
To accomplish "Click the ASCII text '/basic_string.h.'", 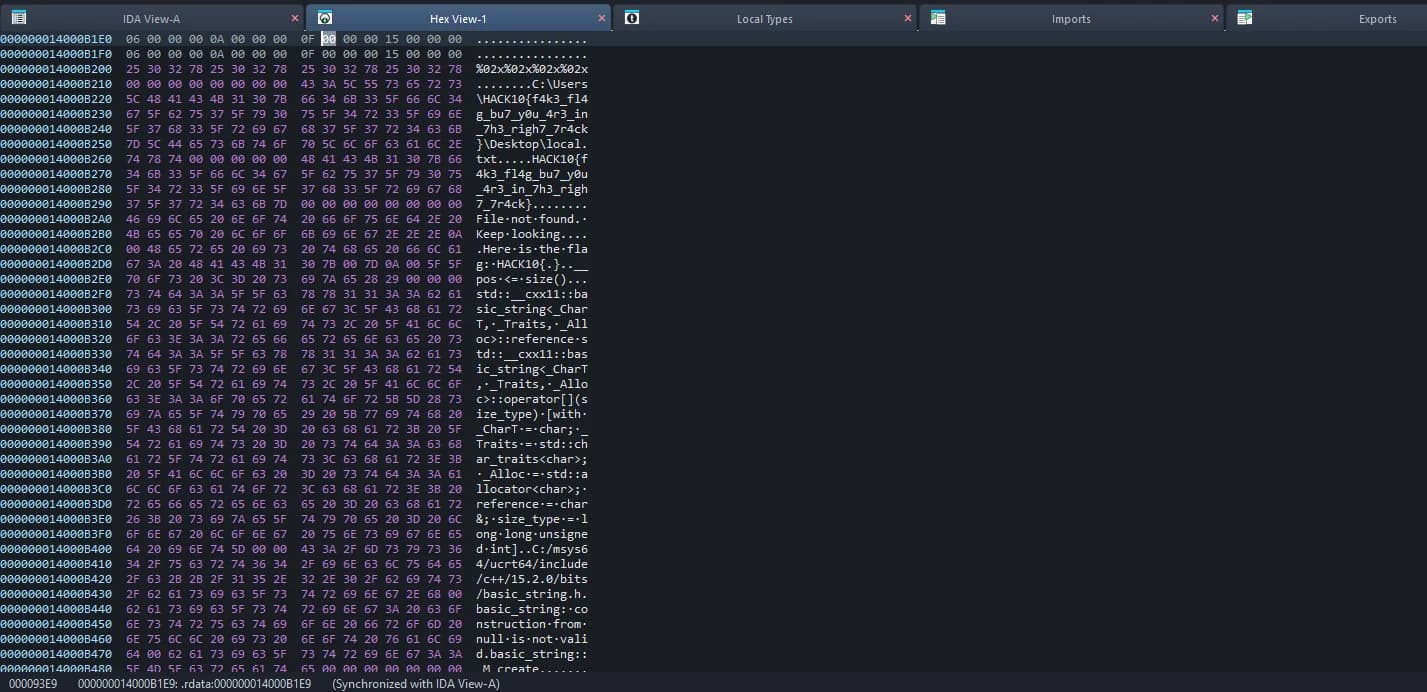I will (532, 594).
